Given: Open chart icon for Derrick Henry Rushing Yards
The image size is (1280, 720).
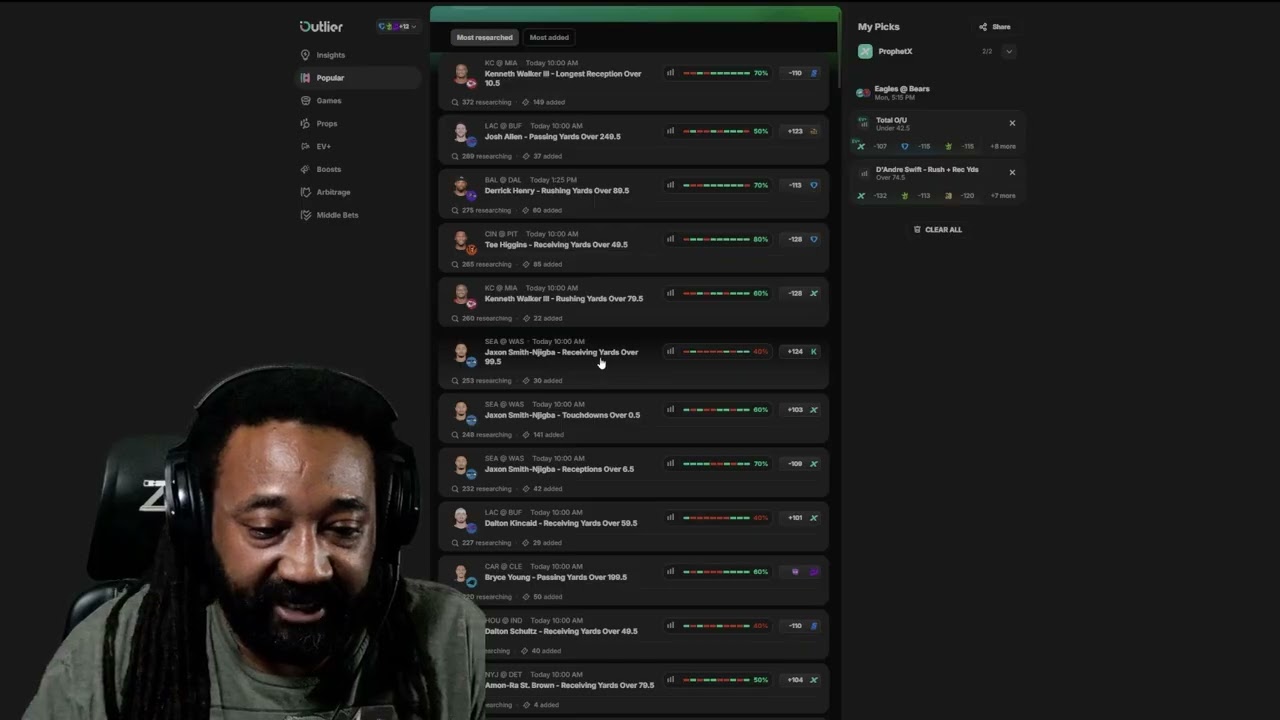Looking at the screenshot, I should (x=670, y=185).
